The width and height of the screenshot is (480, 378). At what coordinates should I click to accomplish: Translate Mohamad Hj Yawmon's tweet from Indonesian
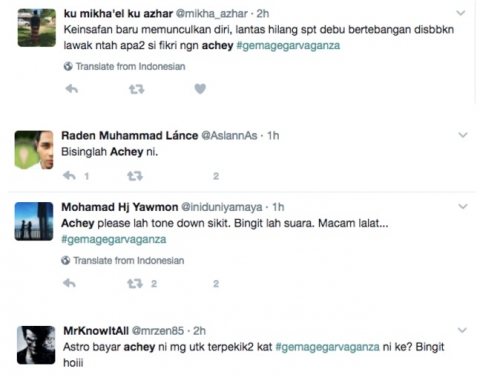click(x=123, y=260)
